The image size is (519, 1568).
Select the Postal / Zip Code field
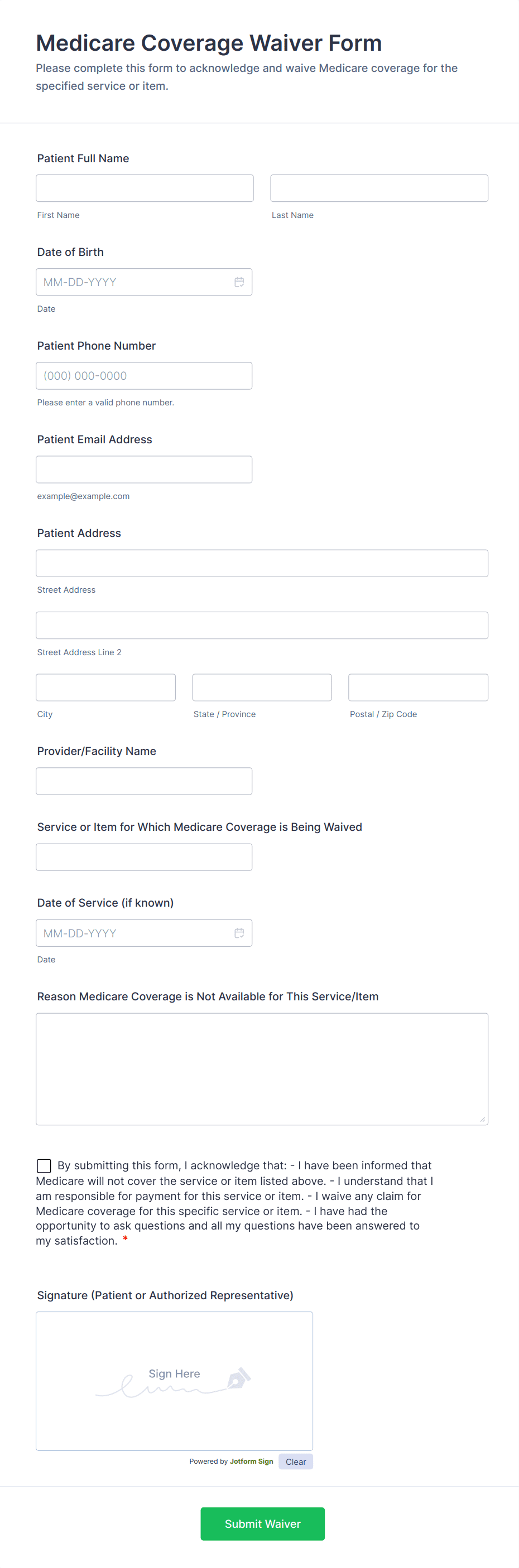coord(418,687)
